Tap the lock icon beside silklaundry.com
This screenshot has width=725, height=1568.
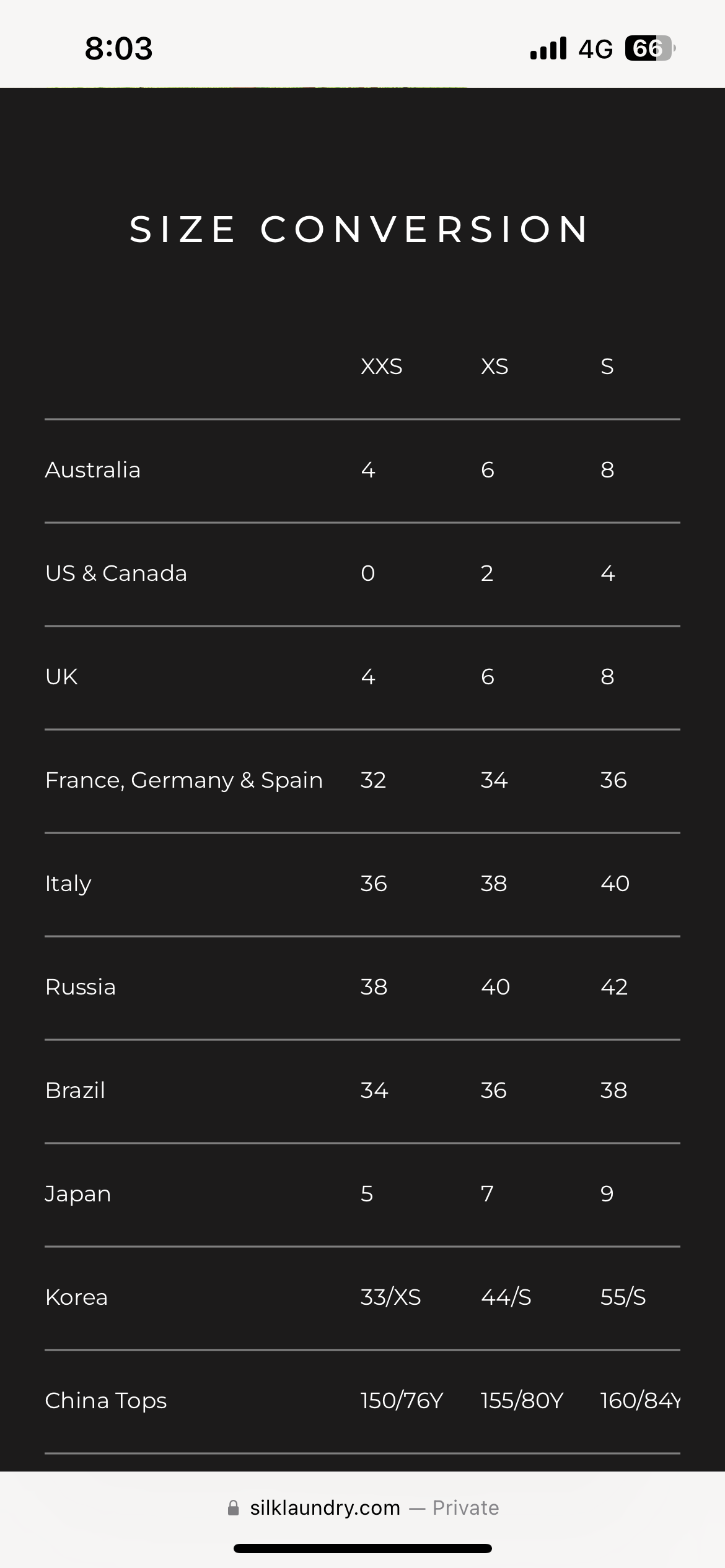(x=234, y=1508)
